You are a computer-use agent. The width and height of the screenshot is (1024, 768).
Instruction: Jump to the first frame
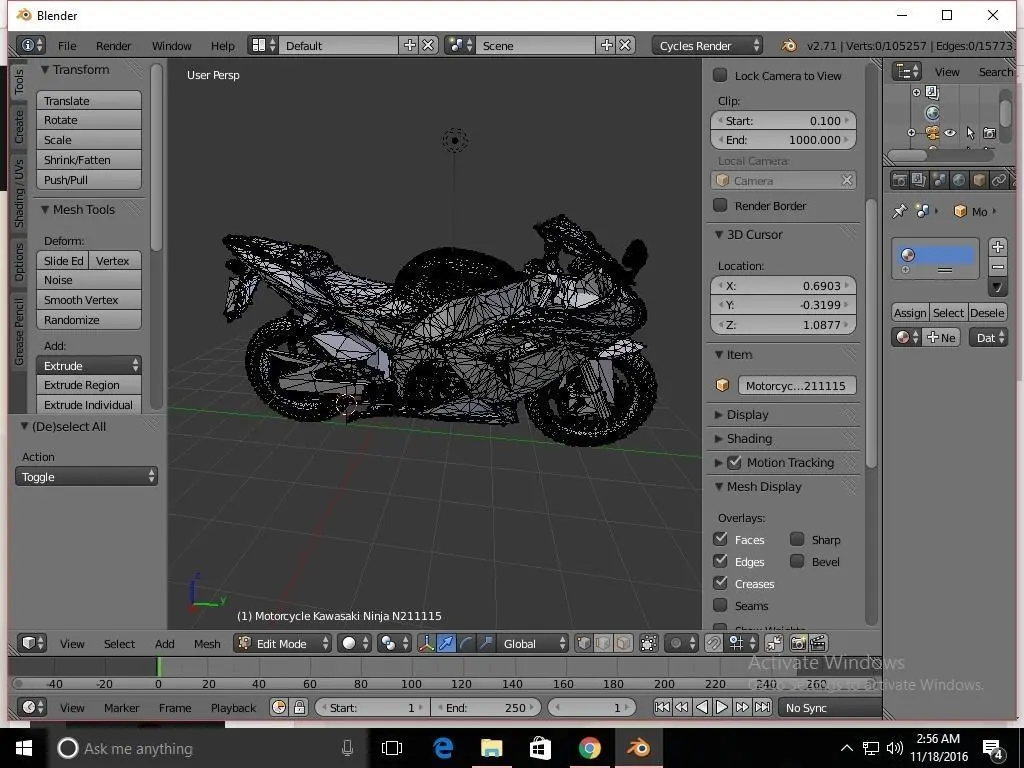pos(662,707)
